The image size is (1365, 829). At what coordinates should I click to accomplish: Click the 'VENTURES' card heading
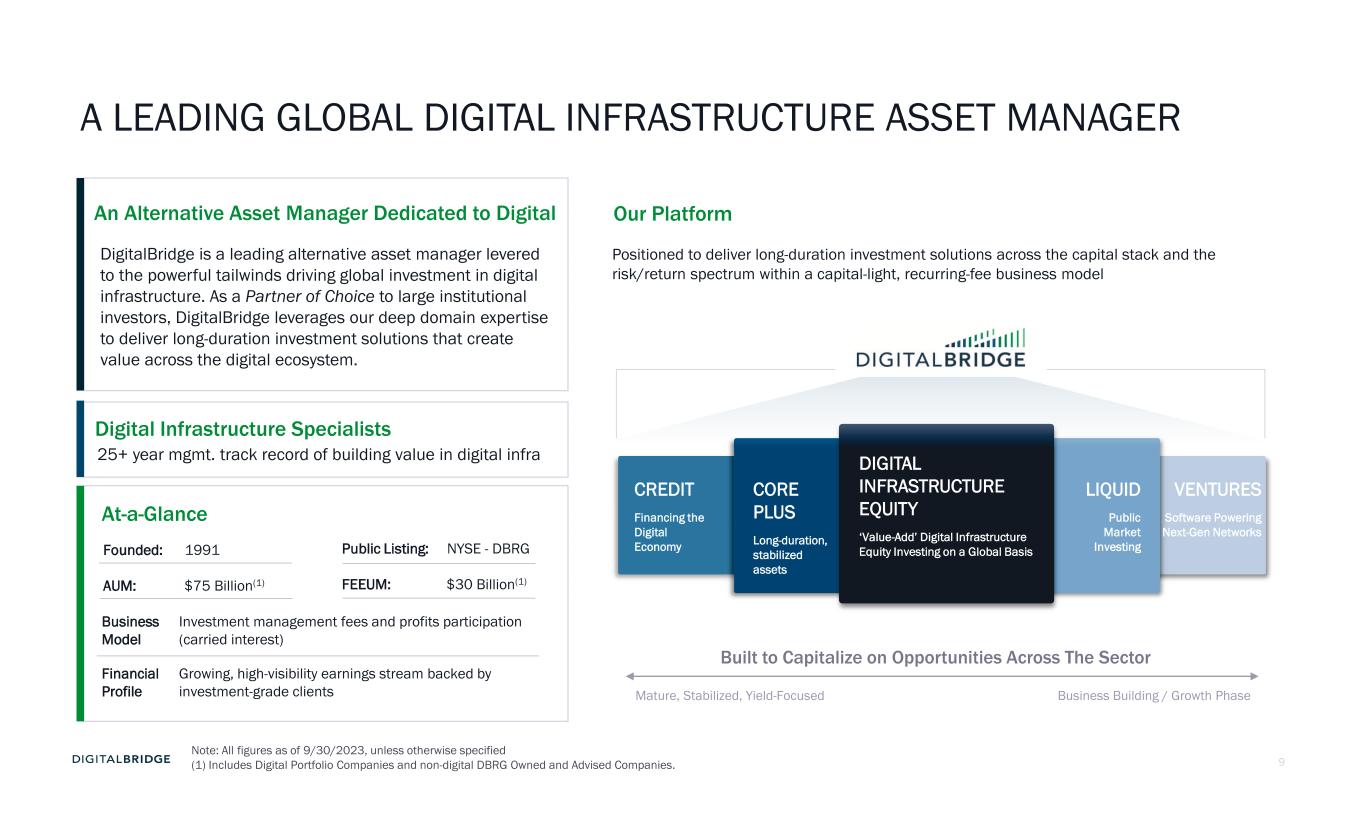point(1217,490)
